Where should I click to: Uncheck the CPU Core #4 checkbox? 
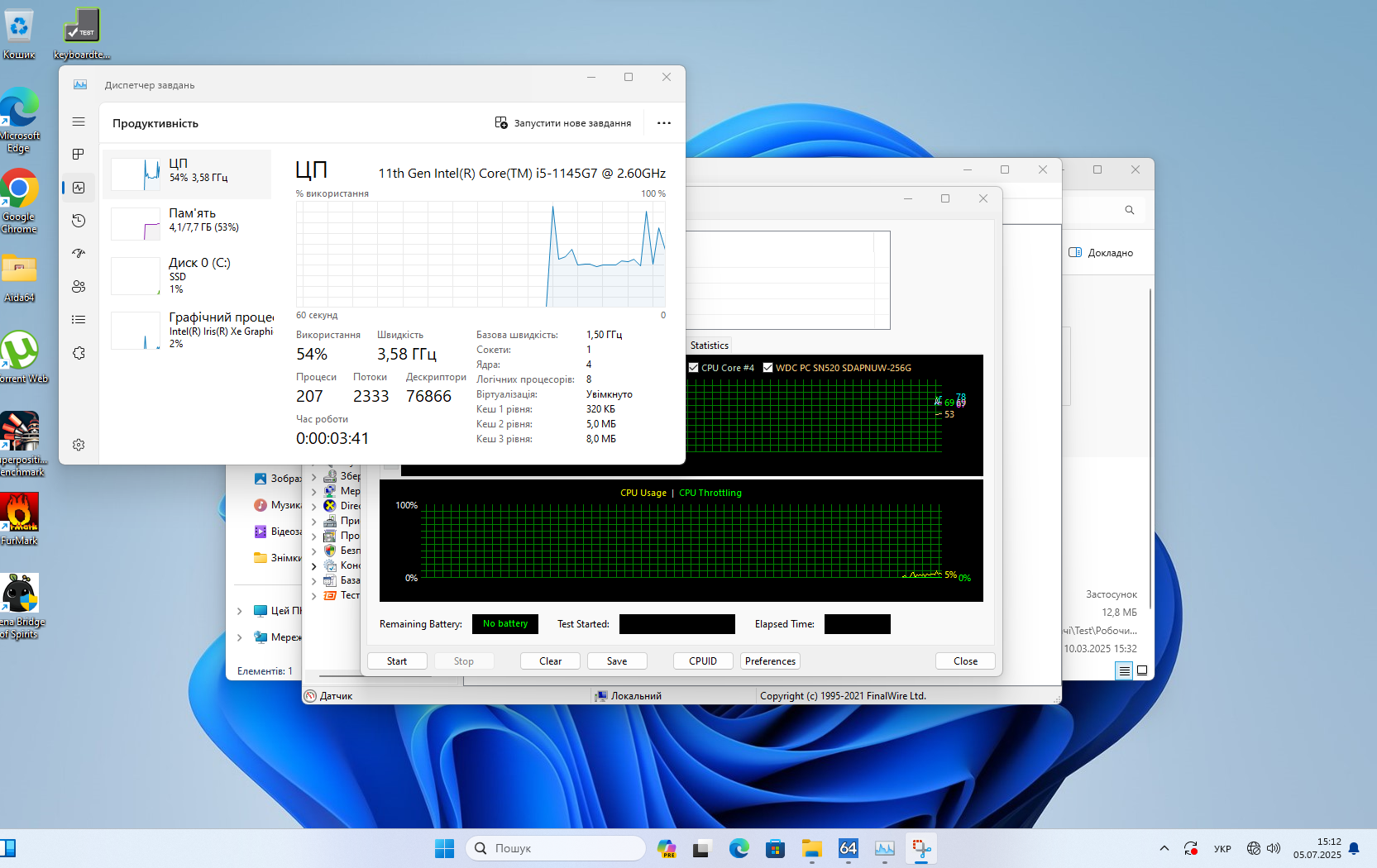(x=694, y=368)
